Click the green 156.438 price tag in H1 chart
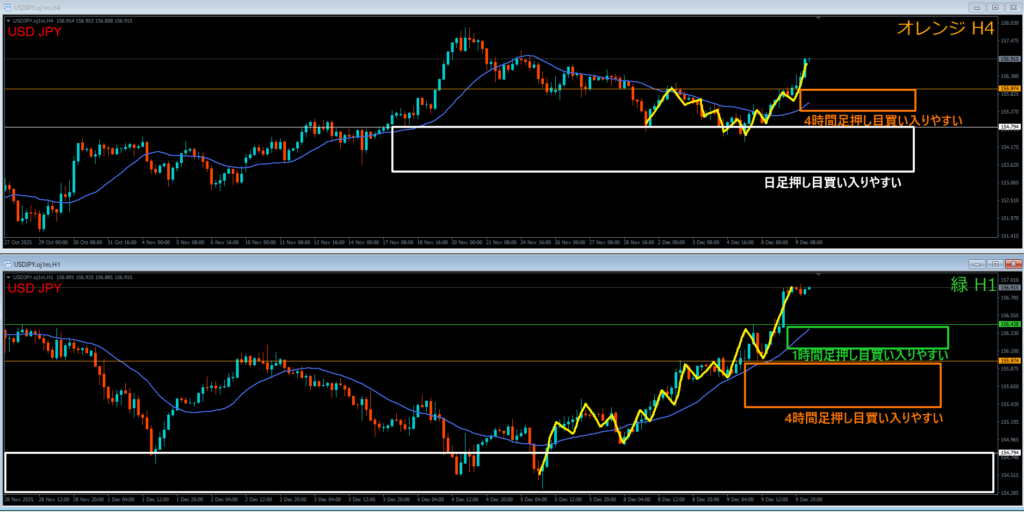This screenshot has width=1024, height=512. point(1010,324)
